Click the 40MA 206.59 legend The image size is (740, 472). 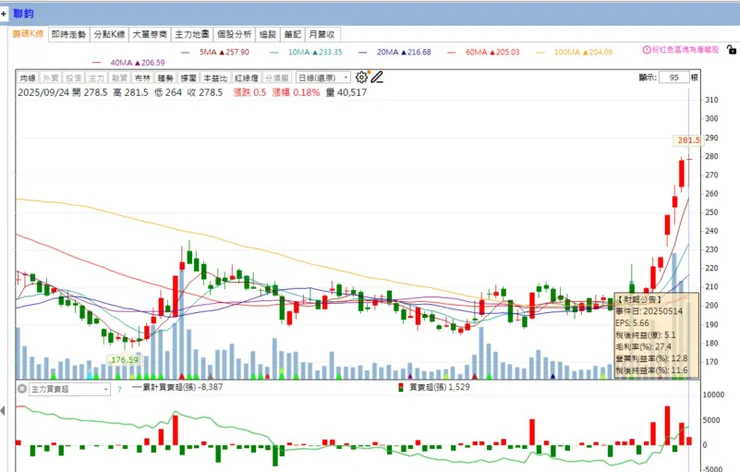[x=129, y=62]
